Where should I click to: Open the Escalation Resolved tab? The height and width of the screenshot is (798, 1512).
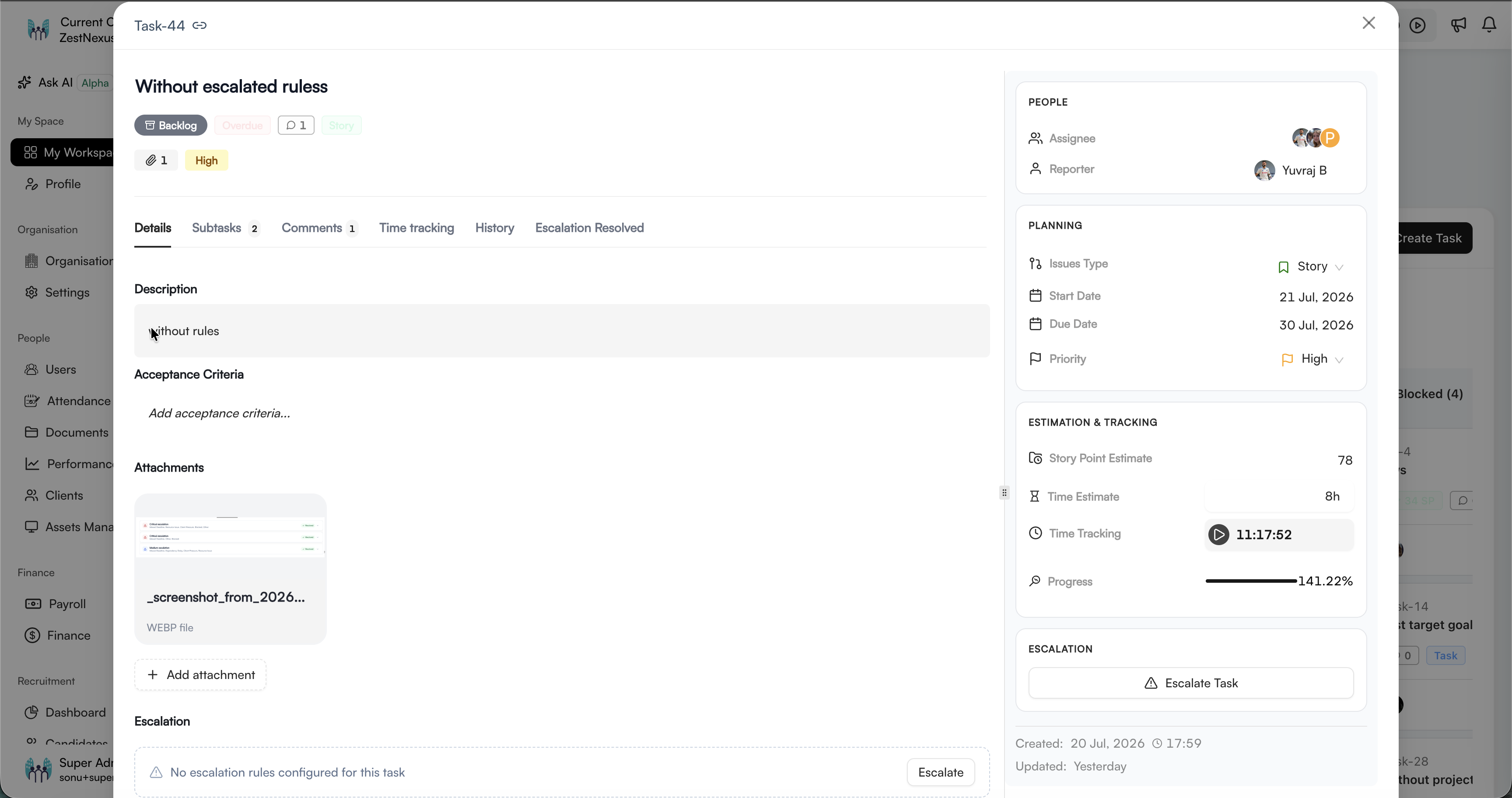point(589,227)
